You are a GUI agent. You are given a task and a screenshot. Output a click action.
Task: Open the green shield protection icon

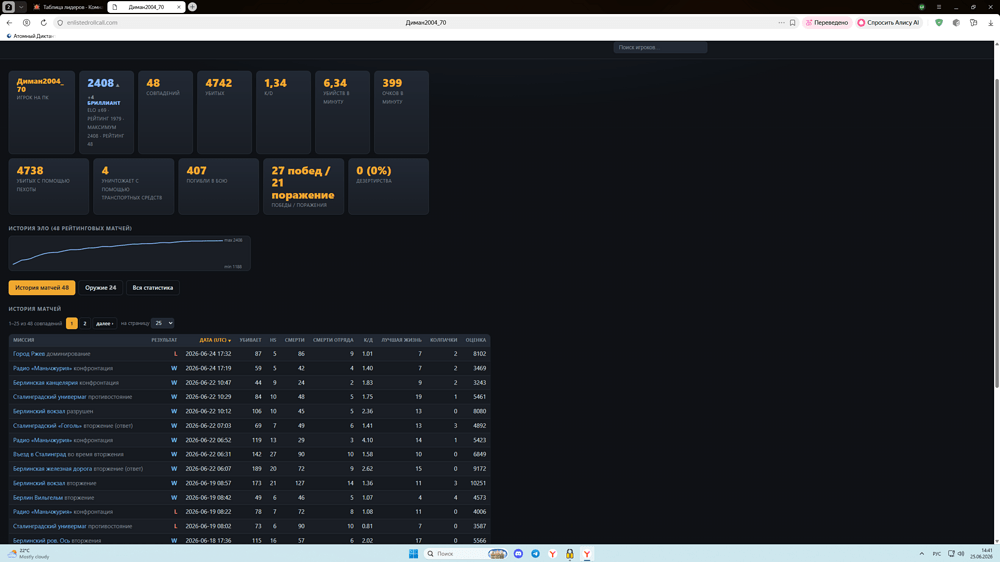pos(939,22)
